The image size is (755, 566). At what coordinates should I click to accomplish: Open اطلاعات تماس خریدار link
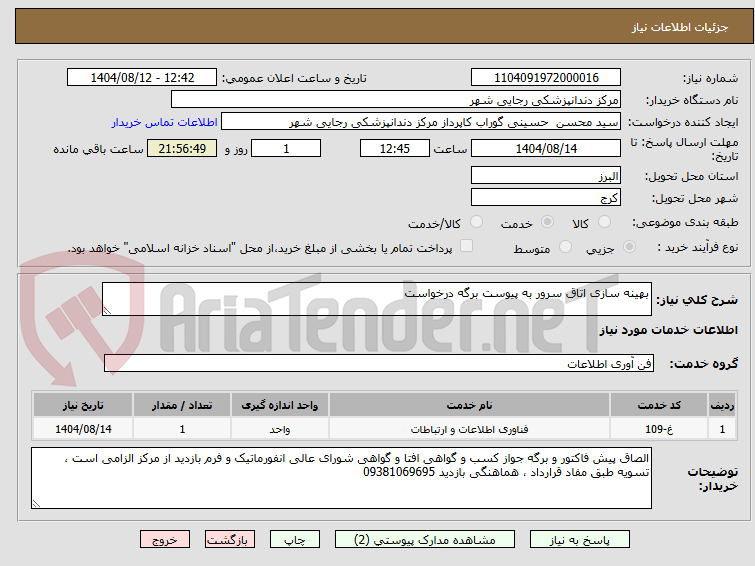pos(165,122)
